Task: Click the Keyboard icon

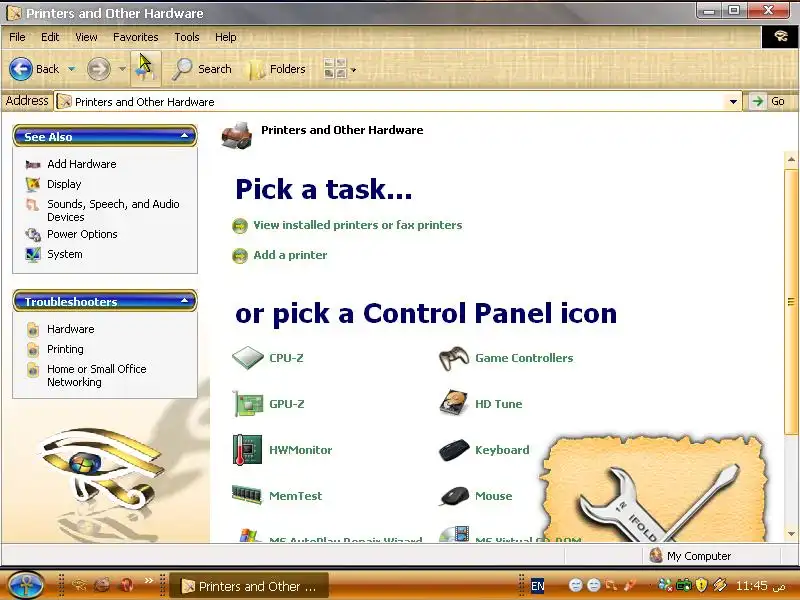Action: (x=454, y=450)
